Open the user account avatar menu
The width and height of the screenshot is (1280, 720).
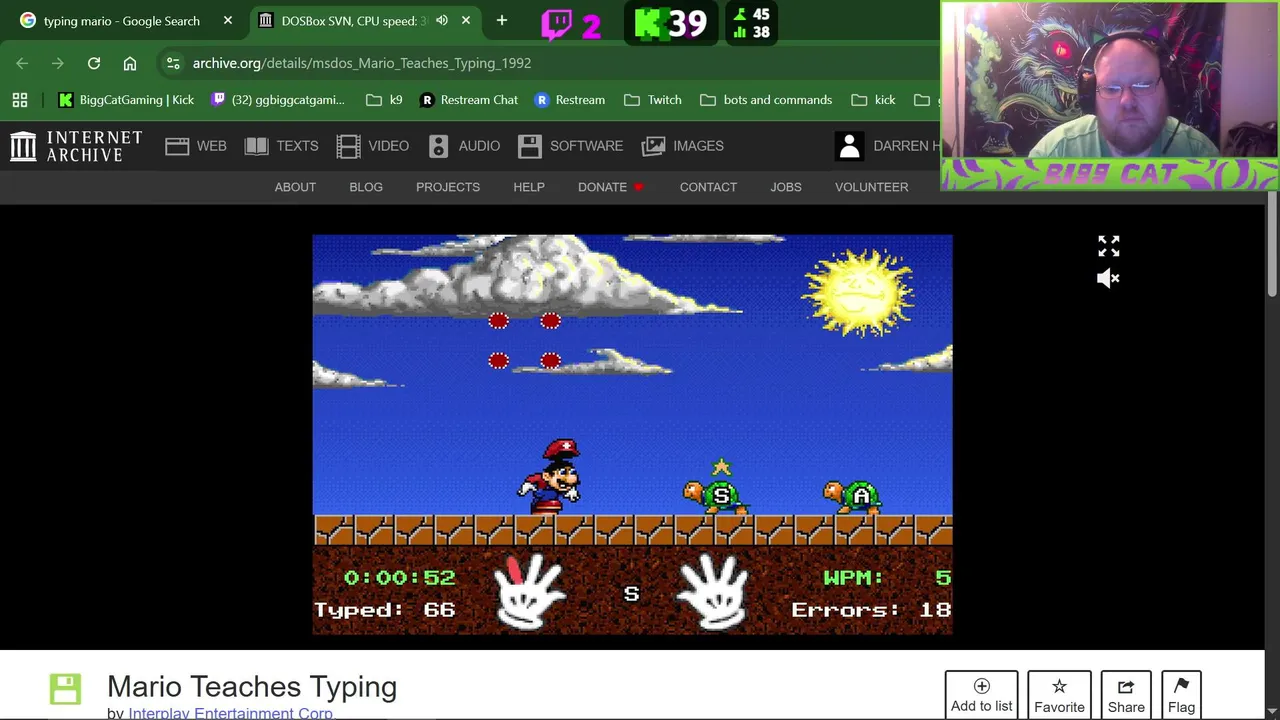point(850,146)
